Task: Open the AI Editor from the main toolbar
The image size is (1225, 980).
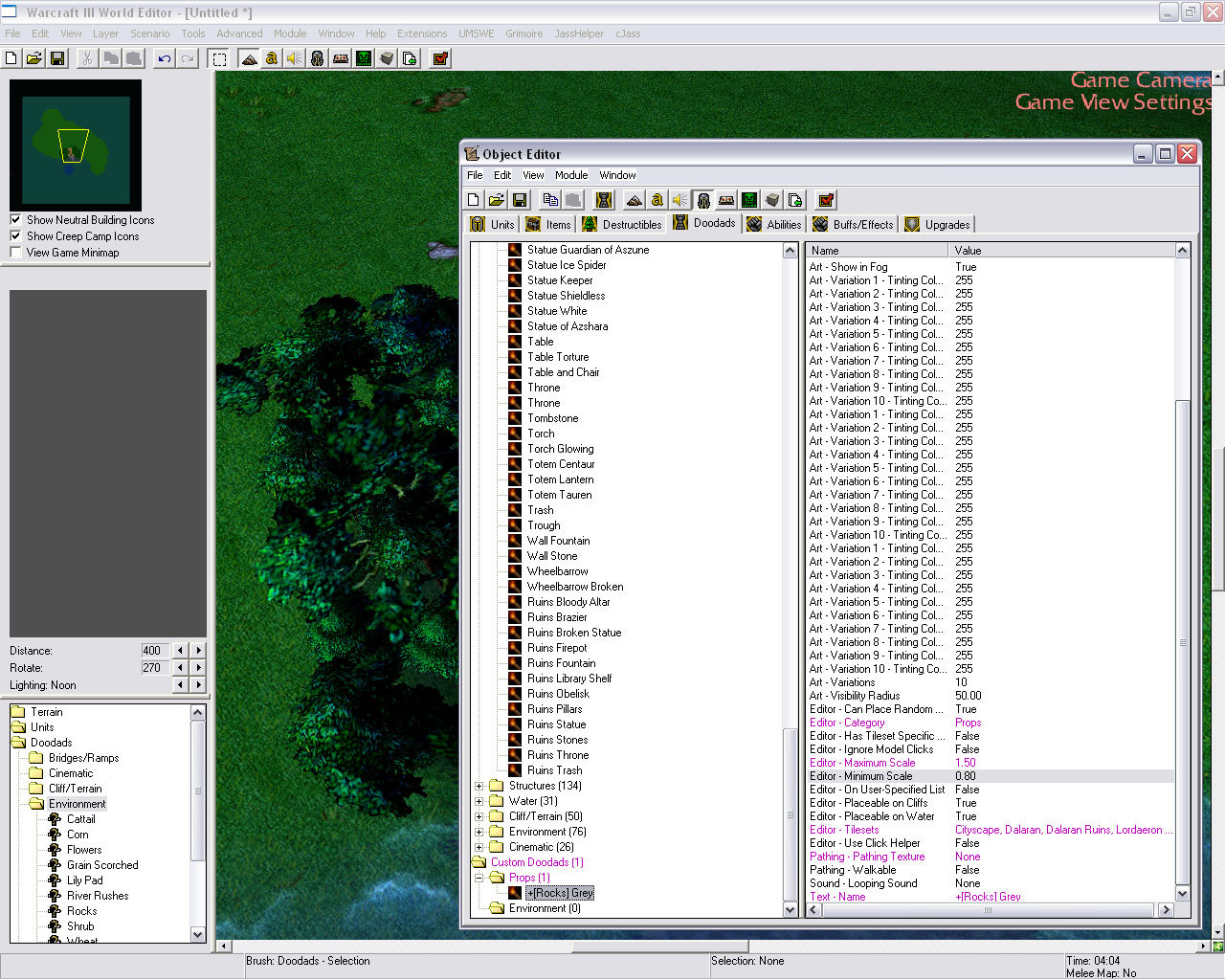Action: [x=364, y=58]
